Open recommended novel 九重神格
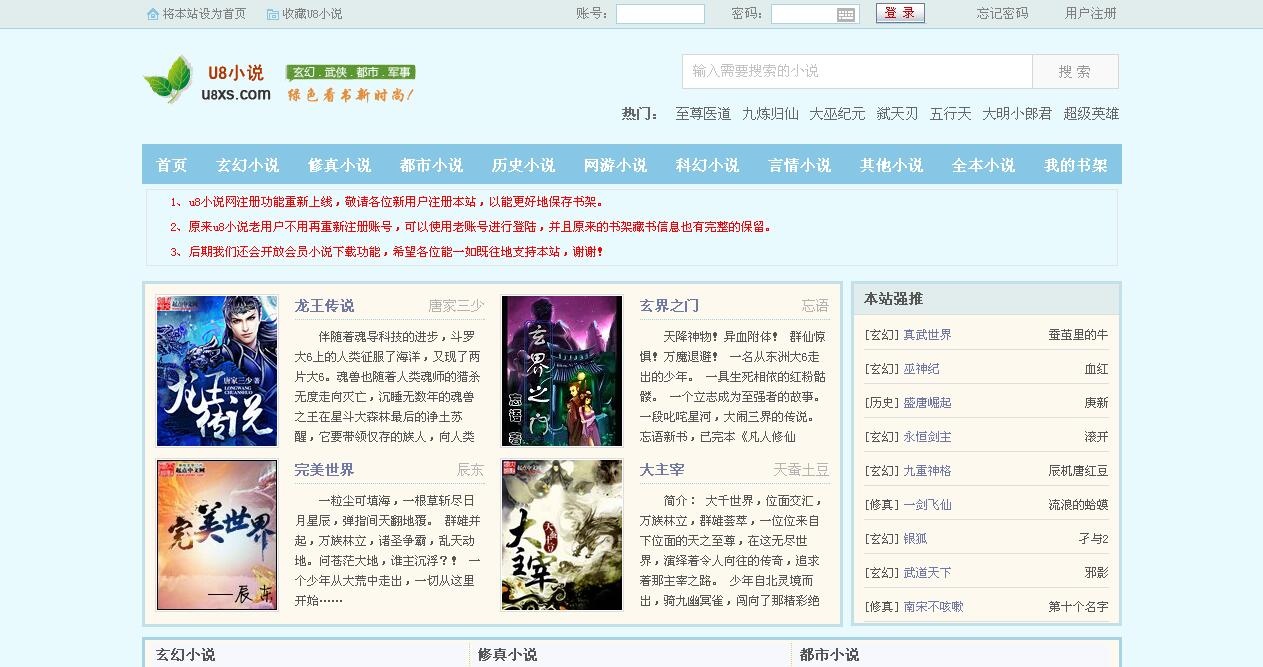Image resolution: width=1263 pixels, height=667 pixels. 927,471
